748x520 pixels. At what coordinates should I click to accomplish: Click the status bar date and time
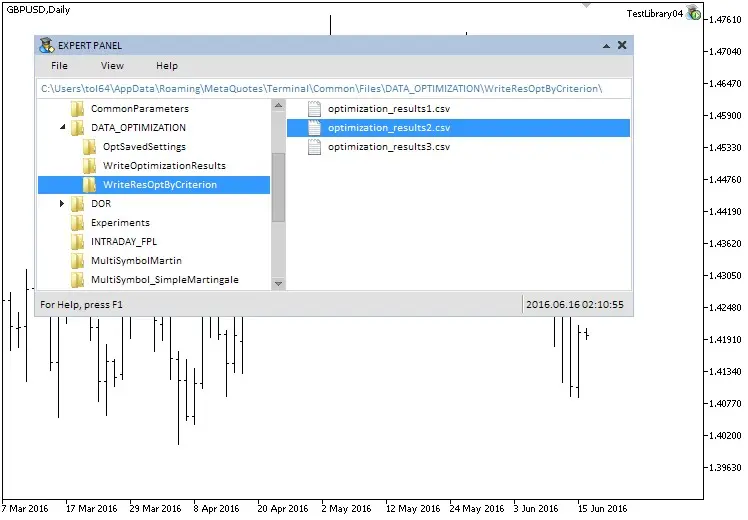click(x=575, y=305)
